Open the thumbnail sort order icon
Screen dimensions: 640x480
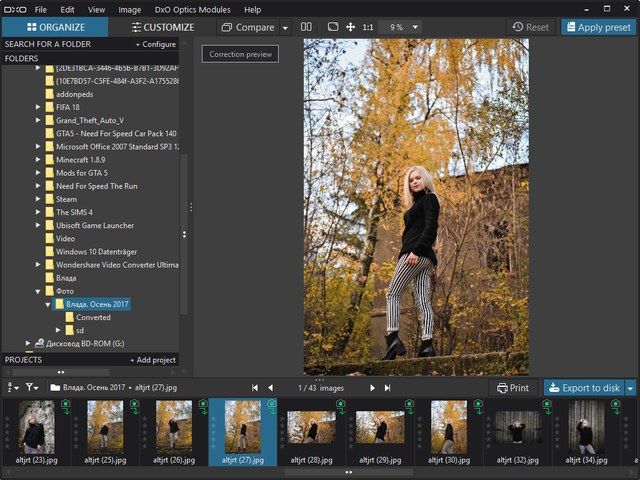[12, 387]
